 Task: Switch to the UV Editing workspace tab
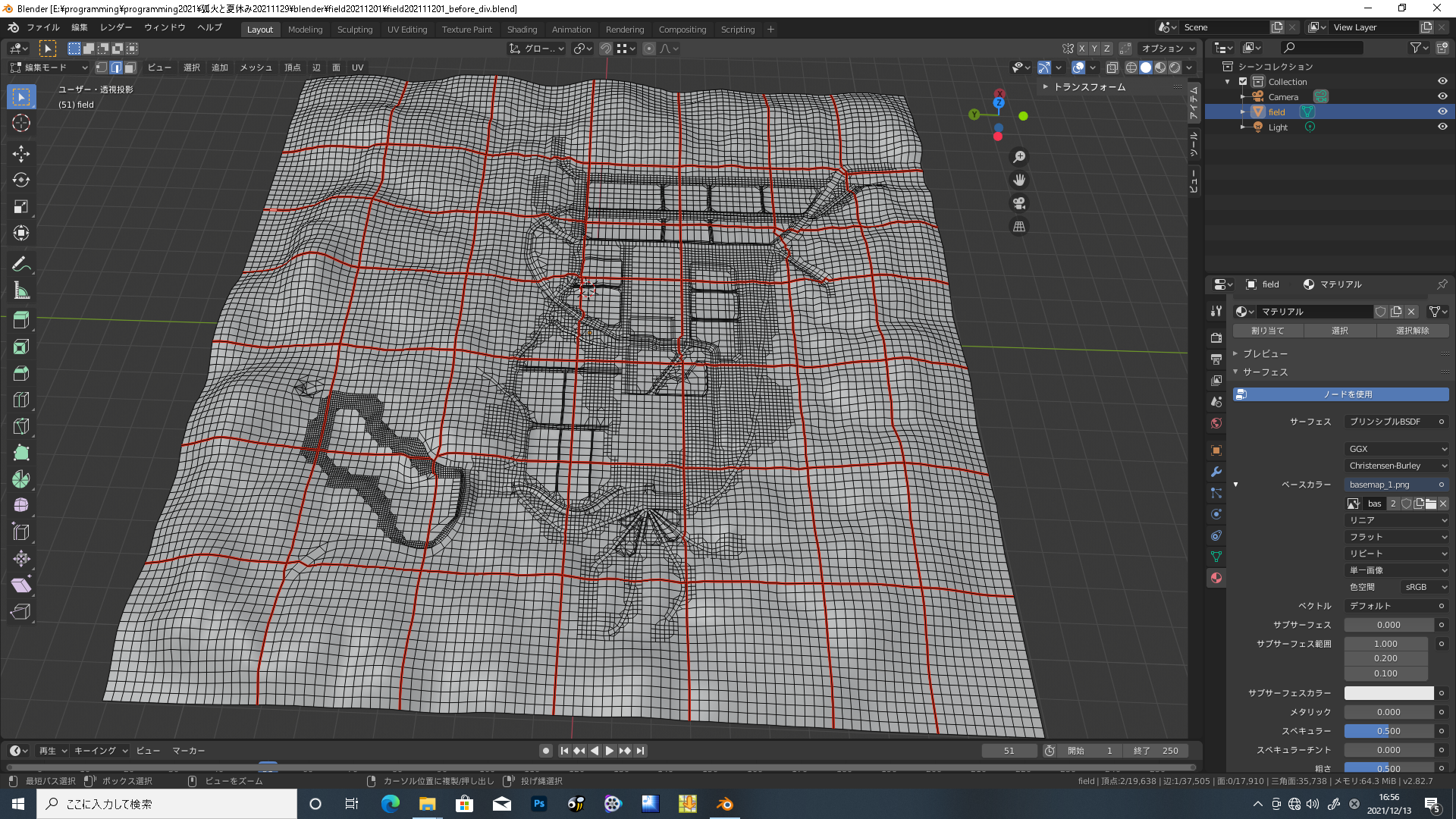click(407, 30)
